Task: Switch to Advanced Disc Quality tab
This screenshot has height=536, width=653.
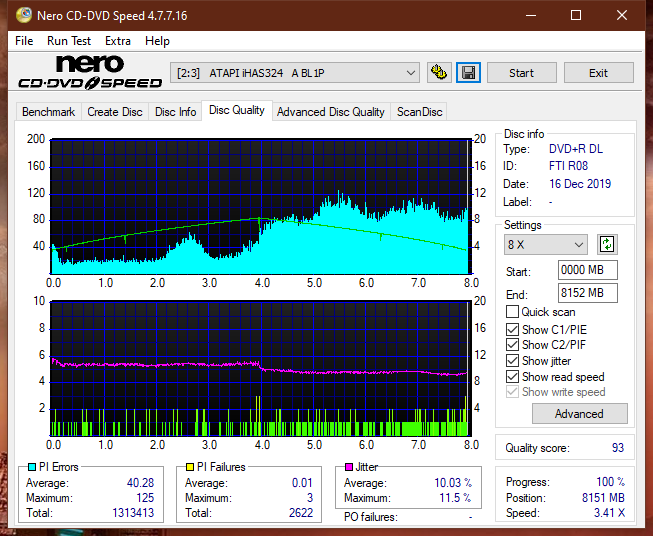Action: [331, 112]
